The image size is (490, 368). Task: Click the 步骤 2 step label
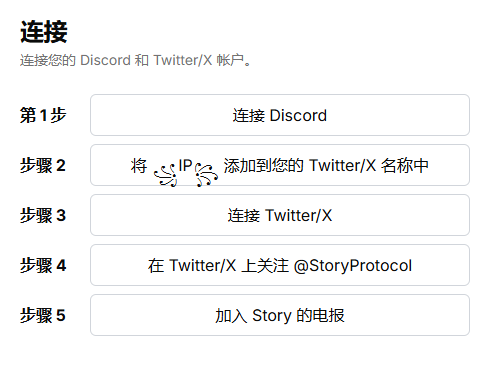[x=43, y=165]
